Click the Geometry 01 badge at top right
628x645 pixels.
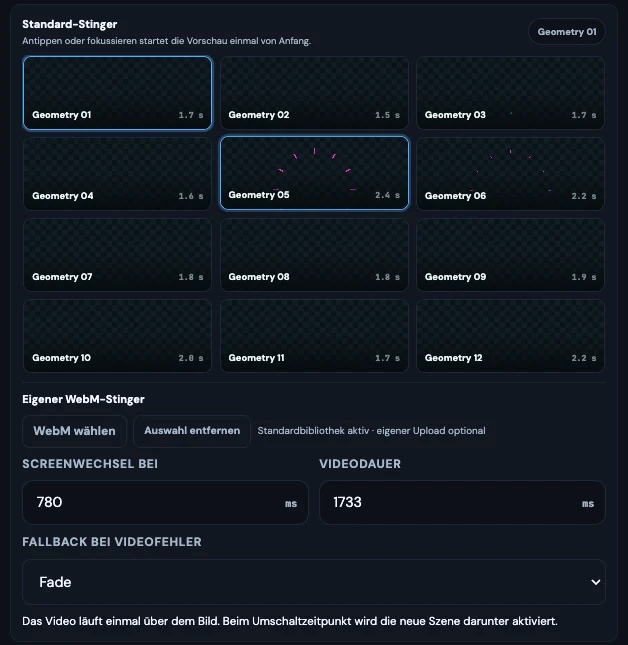coord(567,32)
